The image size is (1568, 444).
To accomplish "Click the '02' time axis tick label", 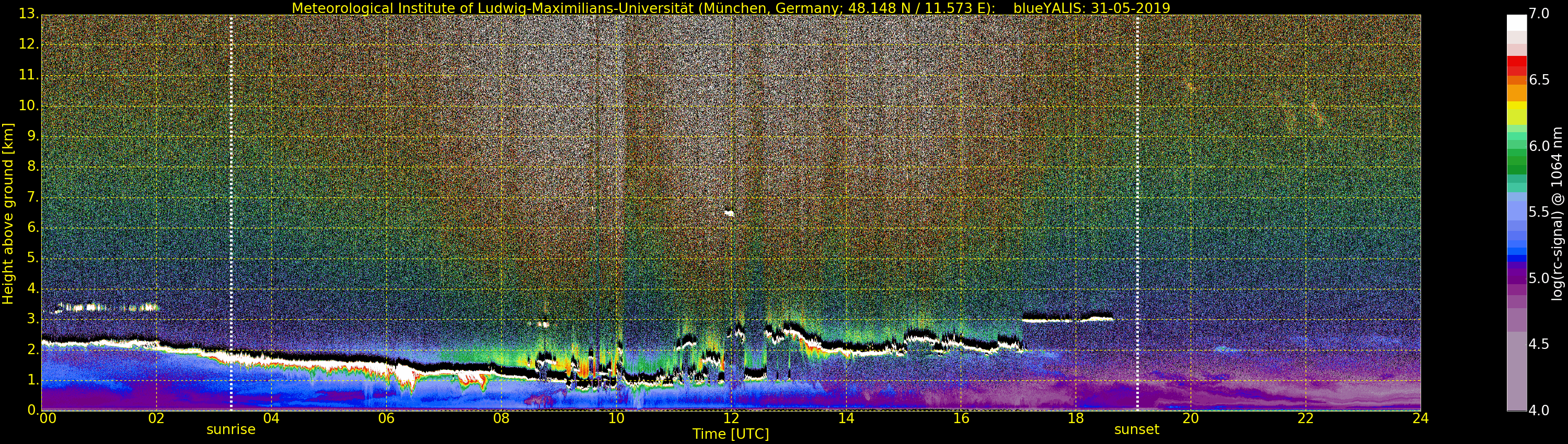I will (156, 418).
